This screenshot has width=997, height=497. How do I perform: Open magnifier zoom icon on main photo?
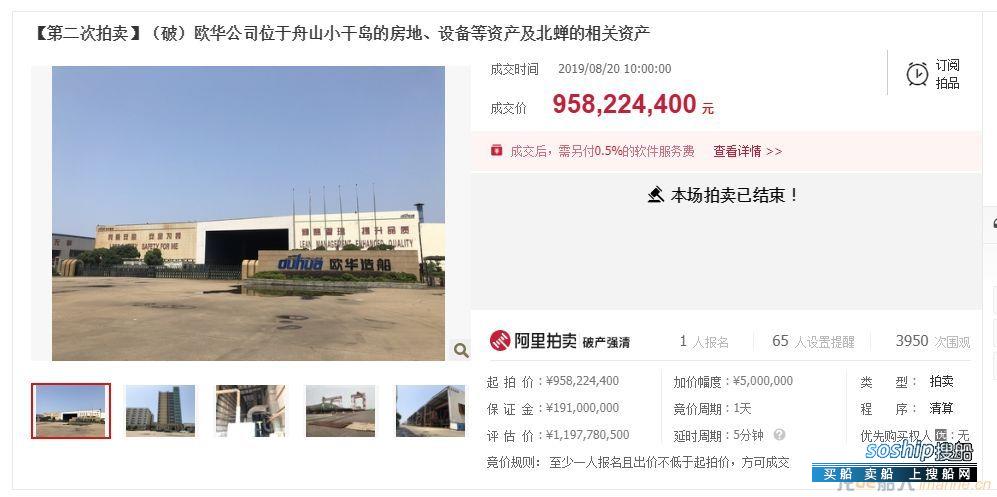tap(460, 350)
